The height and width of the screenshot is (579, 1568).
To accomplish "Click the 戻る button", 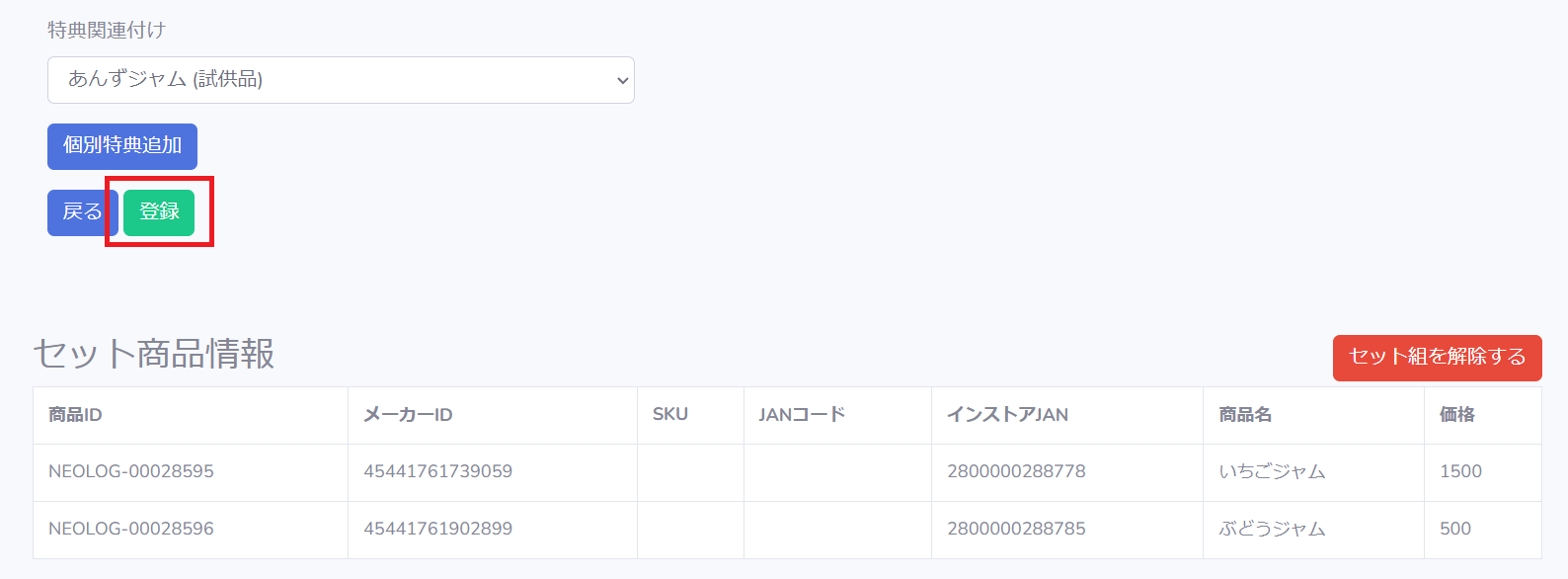I will tap(82, 212).
